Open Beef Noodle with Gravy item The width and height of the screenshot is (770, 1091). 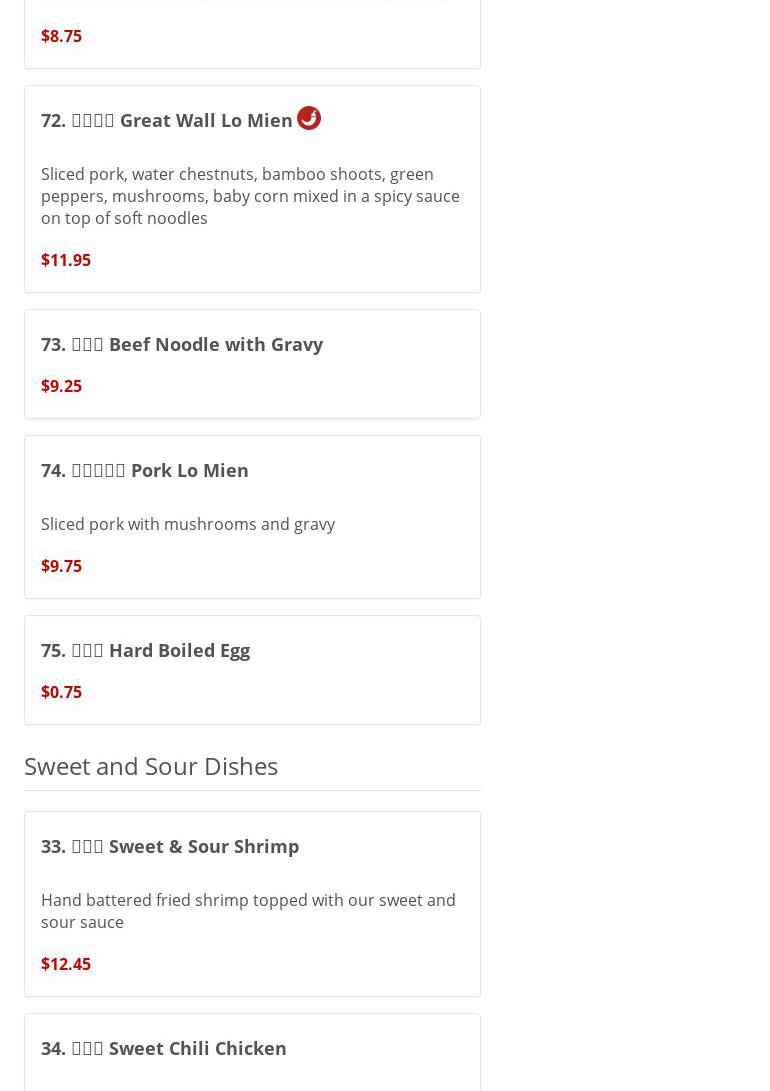pyautogui.click(x=182, y=344)
